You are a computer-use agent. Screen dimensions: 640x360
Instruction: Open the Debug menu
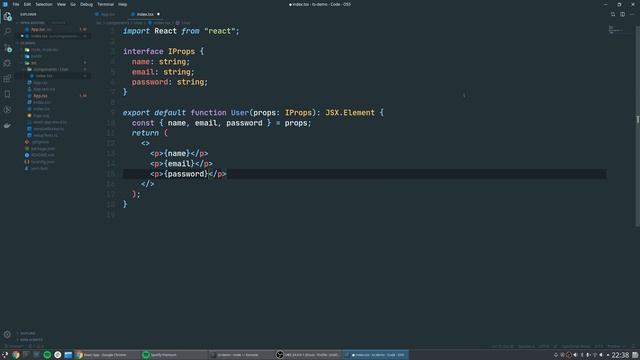86,4
